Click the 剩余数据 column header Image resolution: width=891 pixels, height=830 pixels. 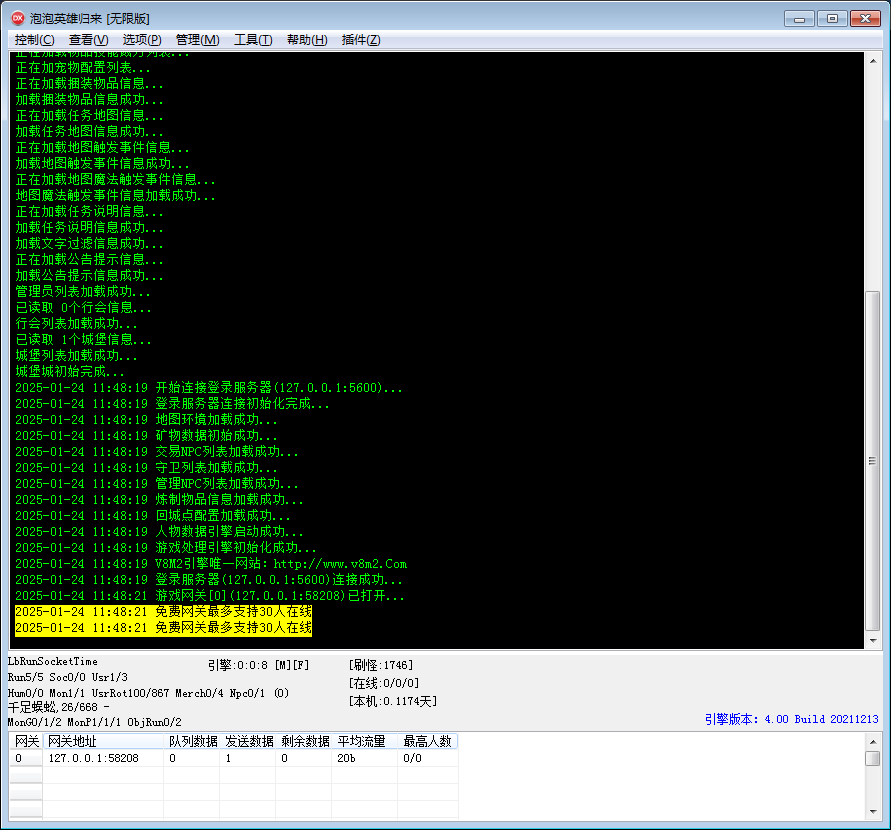(x=305, y=741)
